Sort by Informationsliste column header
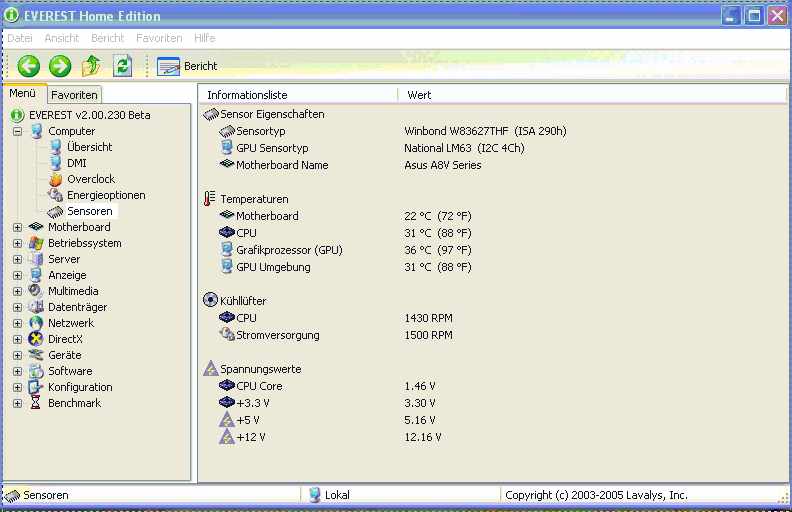This screenshot has width=792, height=512. [298, 95]
